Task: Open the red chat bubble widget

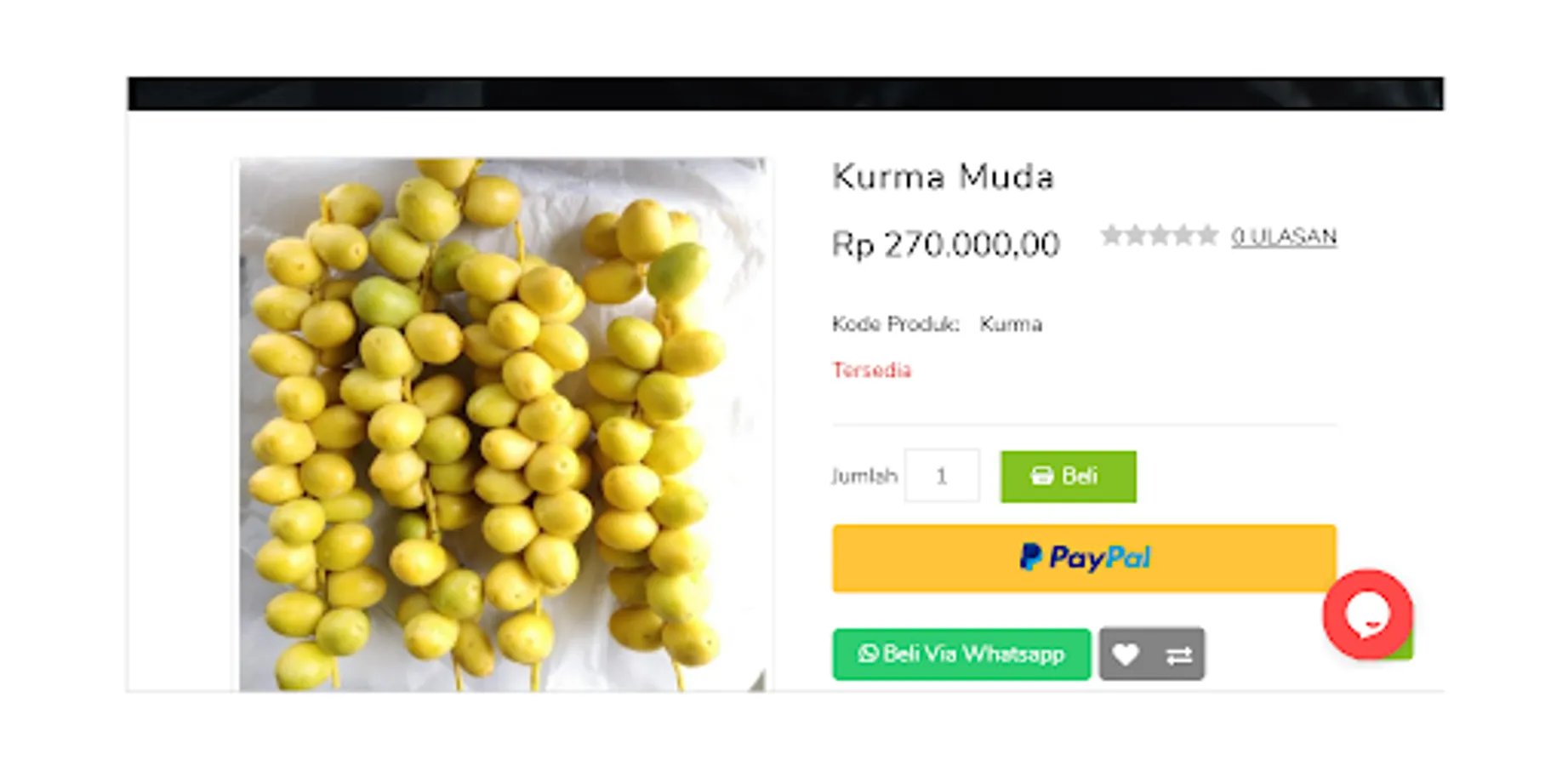Action: pos(1367,615)
